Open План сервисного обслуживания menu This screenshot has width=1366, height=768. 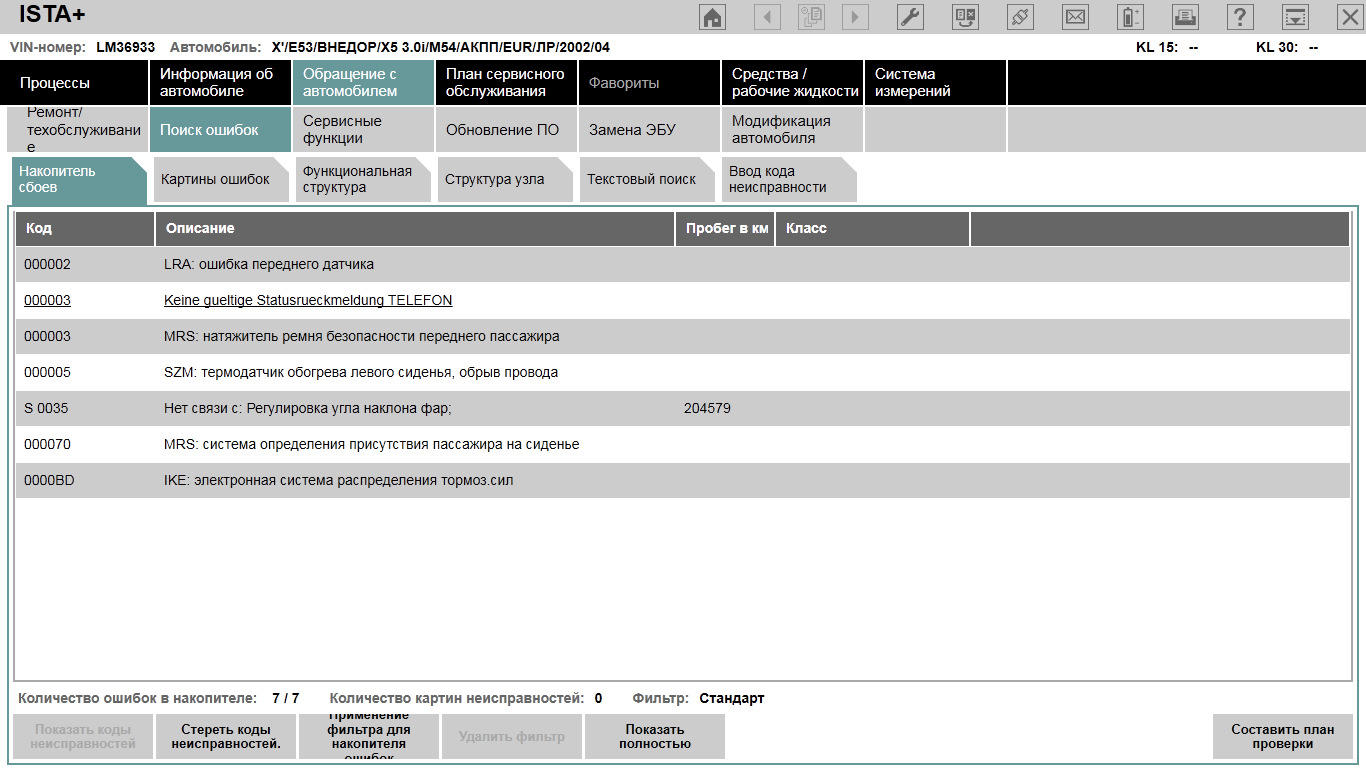coord(506,82)
